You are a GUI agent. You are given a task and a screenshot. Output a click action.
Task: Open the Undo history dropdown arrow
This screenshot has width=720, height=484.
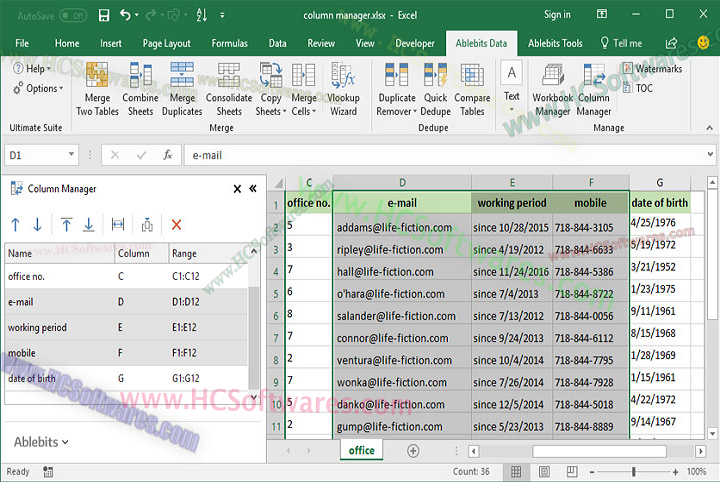(x=137, y=16)
